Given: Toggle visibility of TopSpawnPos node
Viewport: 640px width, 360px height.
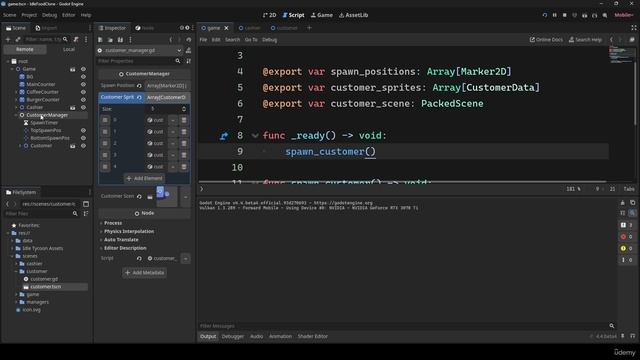Looking at the screenshot, I should click(x=83, y=130).
